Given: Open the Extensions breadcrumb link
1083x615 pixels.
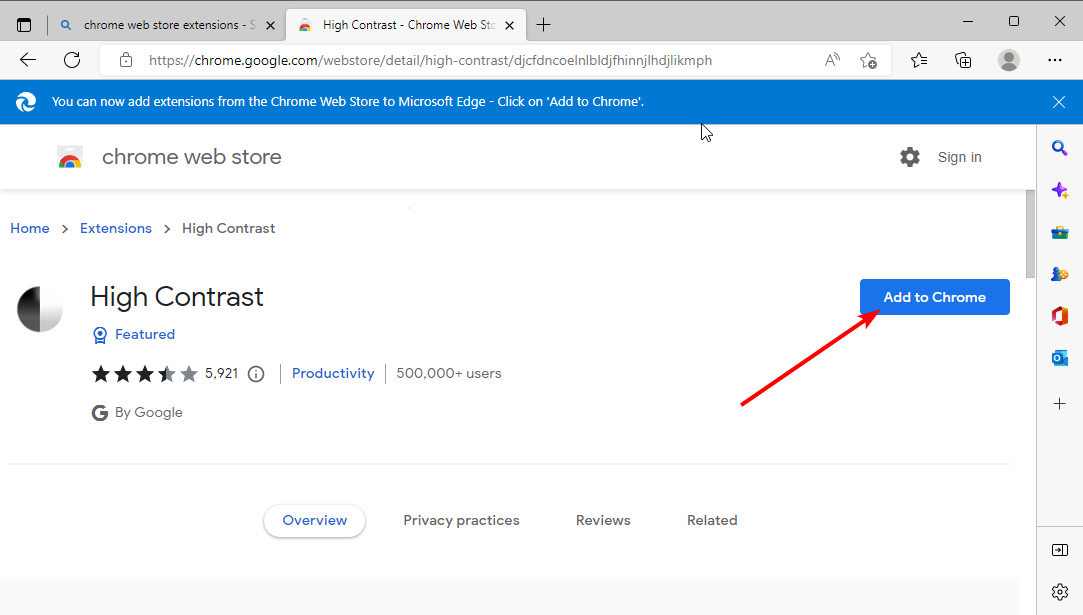Looking at the screenshot, I should (x=115, y=228).
